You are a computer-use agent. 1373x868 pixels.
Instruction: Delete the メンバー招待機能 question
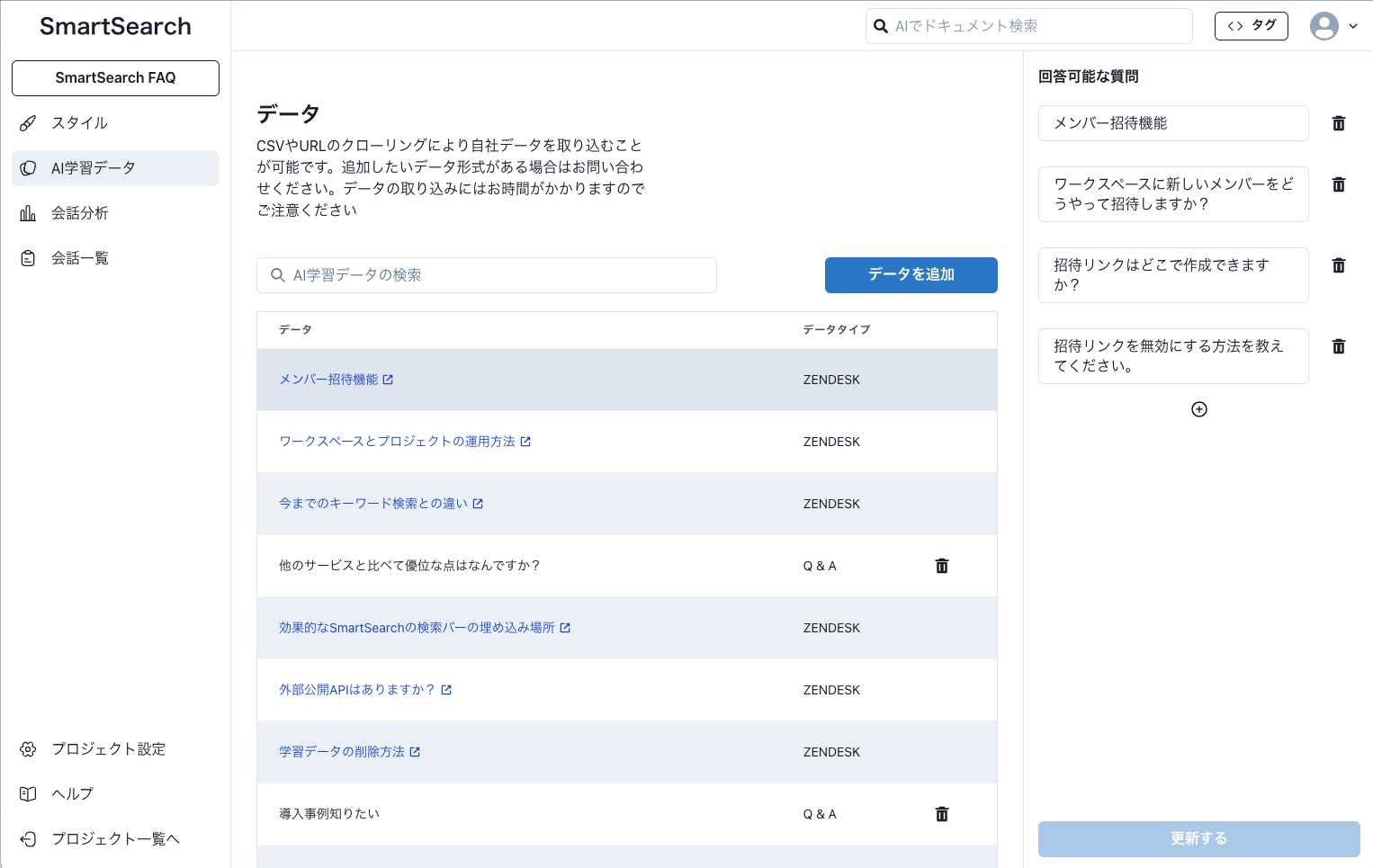[1339, 123]
